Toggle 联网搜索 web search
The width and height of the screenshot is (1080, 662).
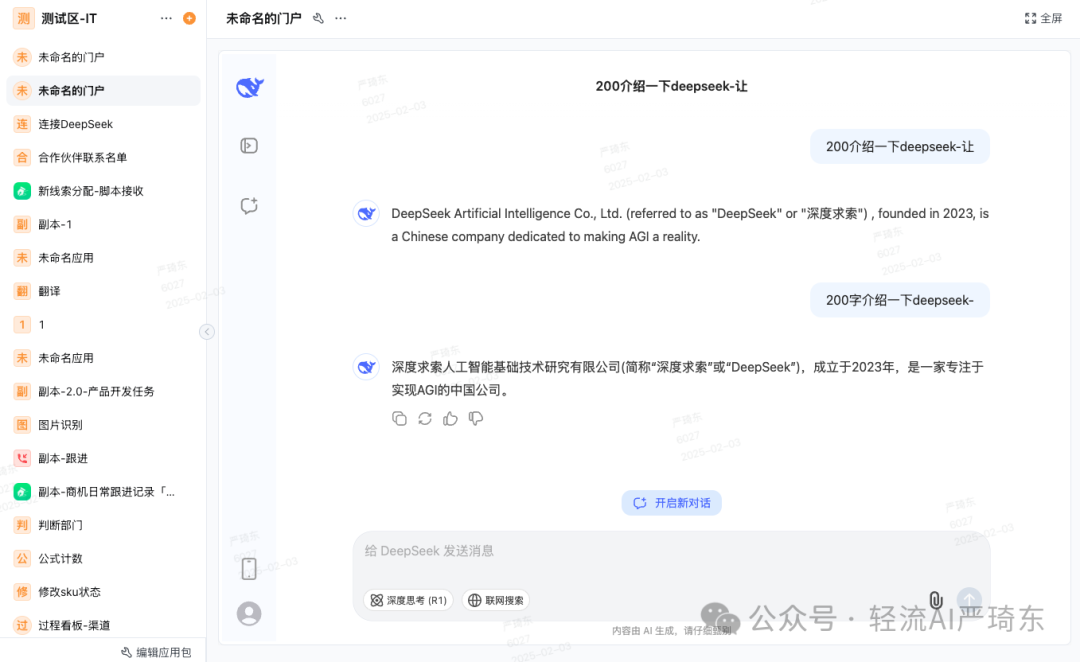(496, 600)
